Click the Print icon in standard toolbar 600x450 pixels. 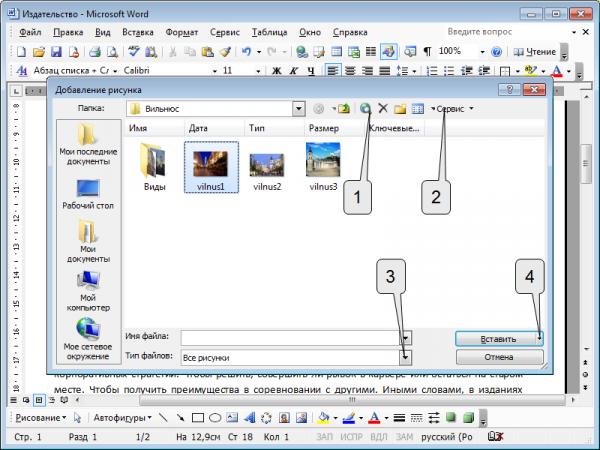pos(95,52)
